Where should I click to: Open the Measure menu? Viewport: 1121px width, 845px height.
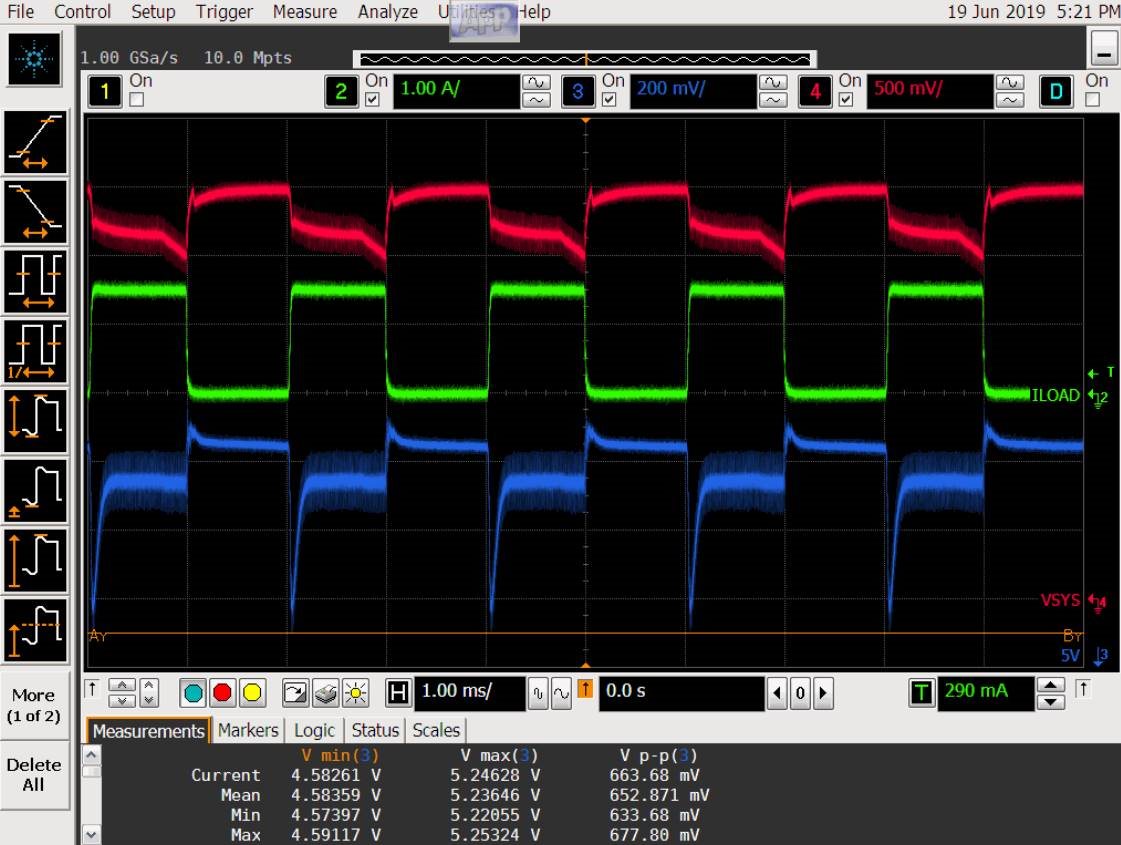(x=305, y=12)
